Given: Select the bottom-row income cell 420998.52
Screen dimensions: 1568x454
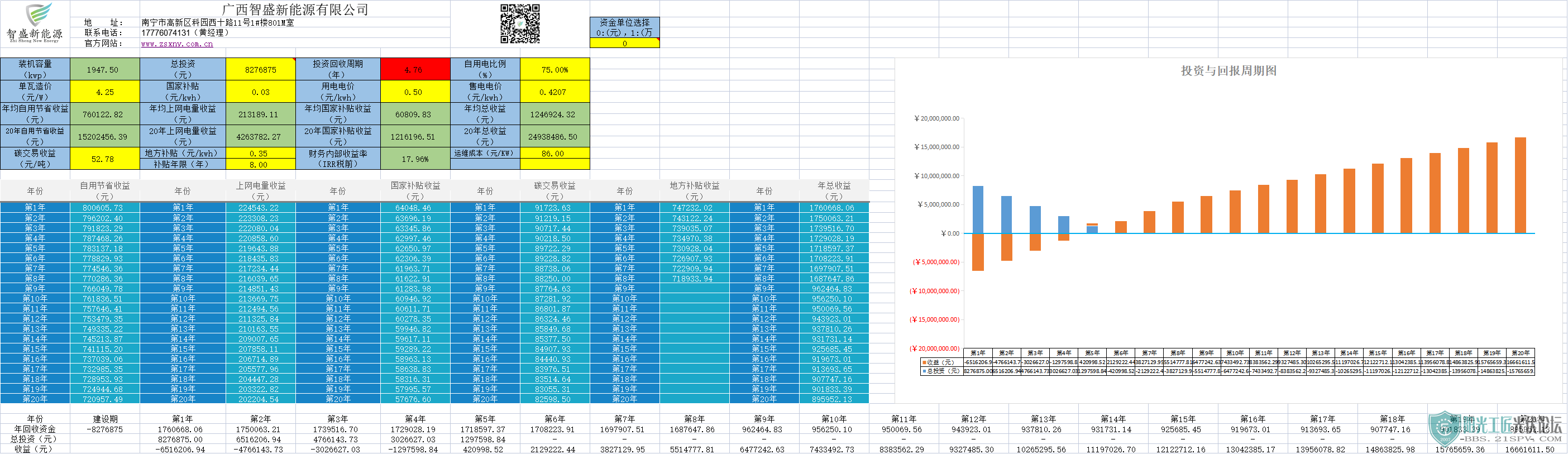Looking at the screenshot, I should [x=485, y=449].
